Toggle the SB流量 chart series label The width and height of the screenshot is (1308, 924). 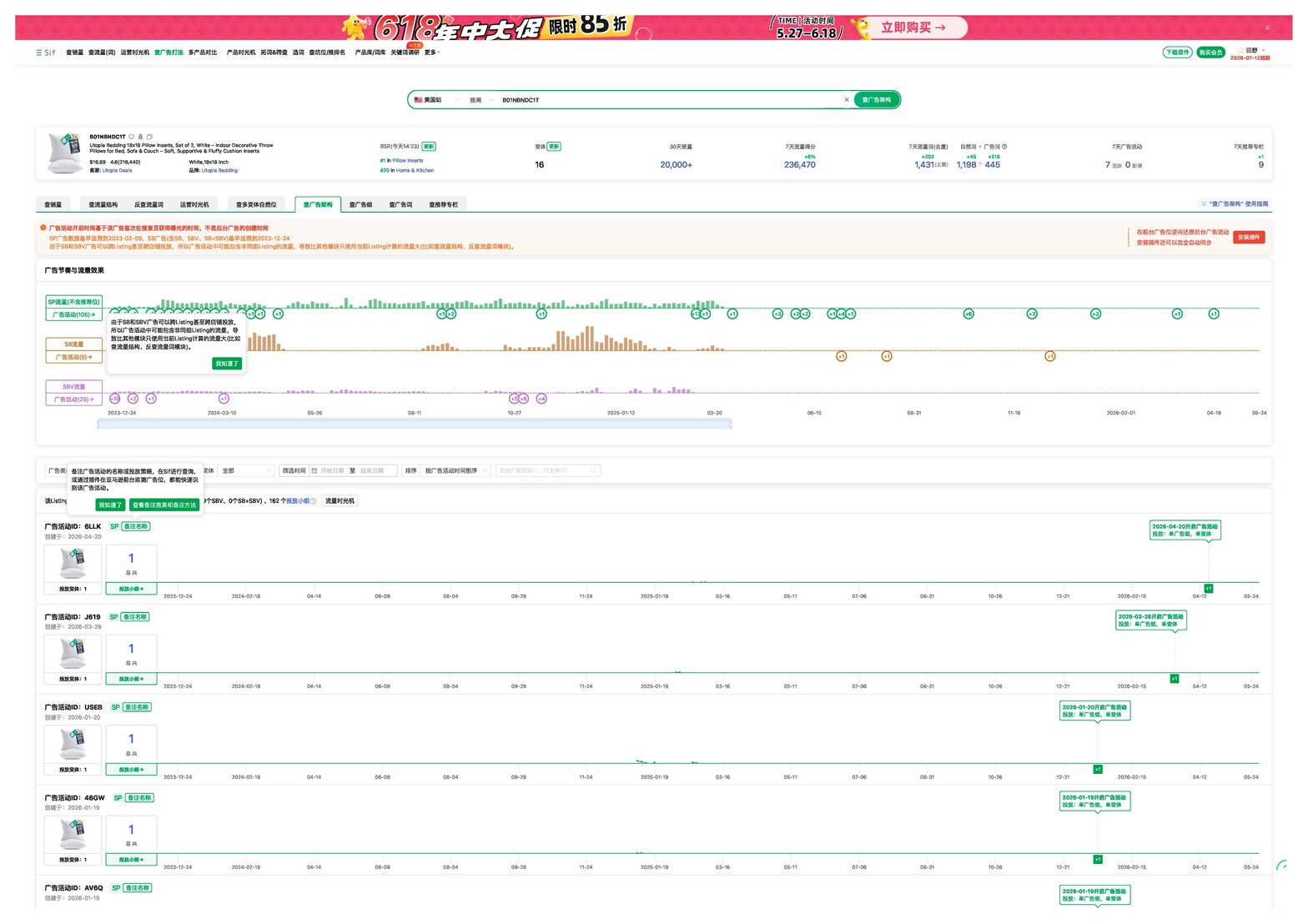(73, 344)
